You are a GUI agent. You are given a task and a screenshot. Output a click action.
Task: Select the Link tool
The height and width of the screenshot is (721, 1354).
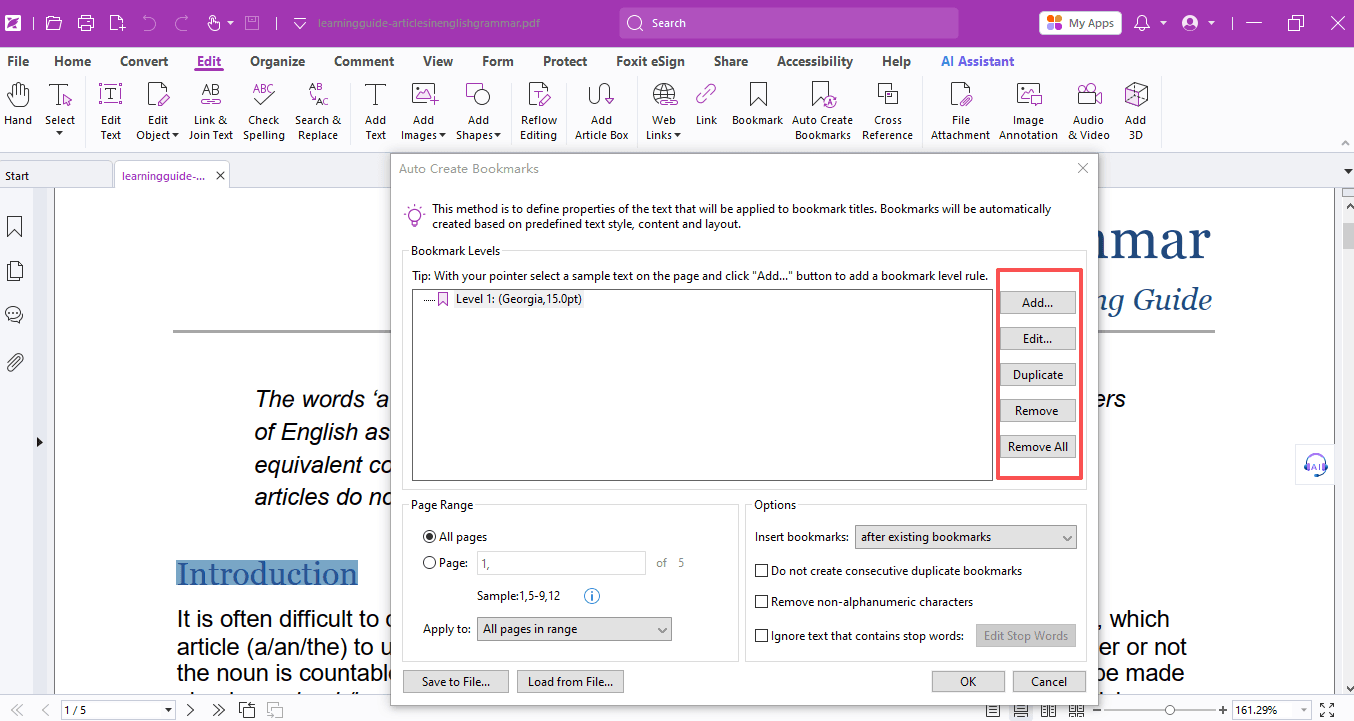pos(706,104)
